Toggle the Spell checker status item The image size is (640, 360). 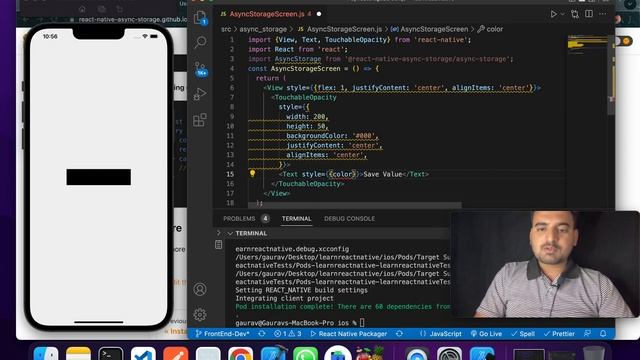(x=522, y=334)
